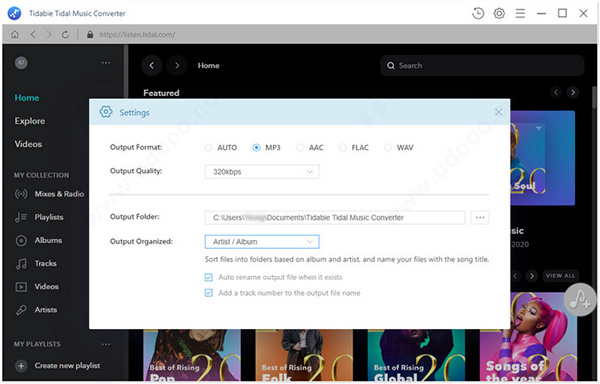Go forward using address bar arrow
The height and width of the screenshot is (384, 600).
click(49, 34)
